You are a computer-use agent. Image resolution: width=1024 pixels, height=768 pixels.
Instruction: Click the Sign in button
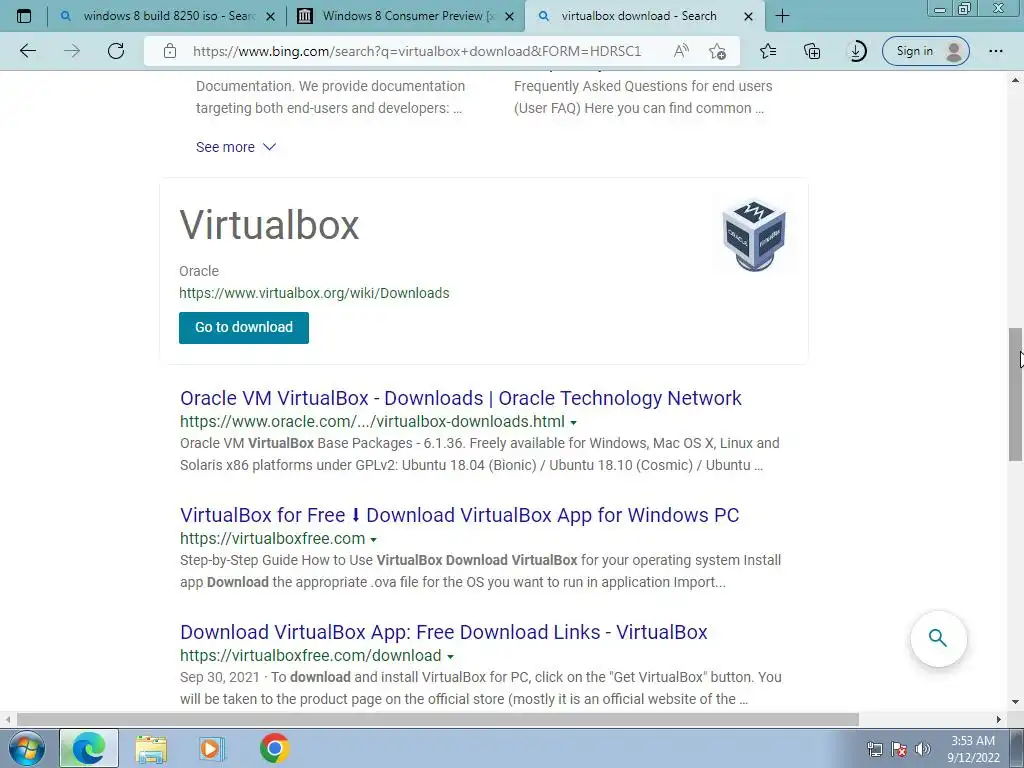pyautogui.click(x=925, y=51)
